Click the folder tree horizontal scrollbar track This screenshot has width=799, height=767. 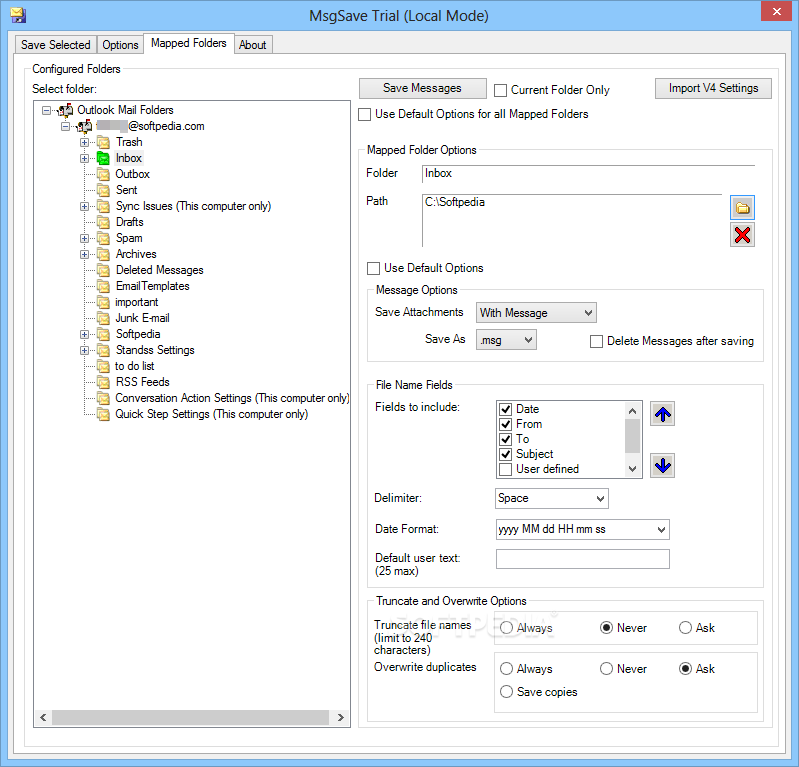coord(191,718)
